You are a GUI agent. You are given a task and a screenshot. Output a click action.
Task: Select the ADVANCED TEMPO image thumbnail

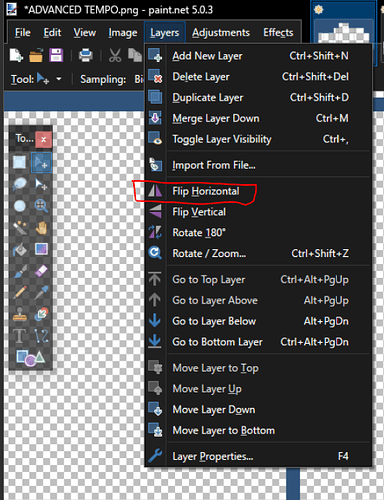tap(344, 32)
